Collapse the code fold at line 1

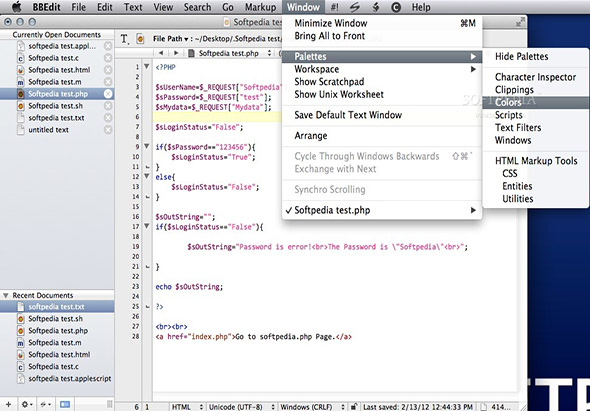(x=147, y=67)
